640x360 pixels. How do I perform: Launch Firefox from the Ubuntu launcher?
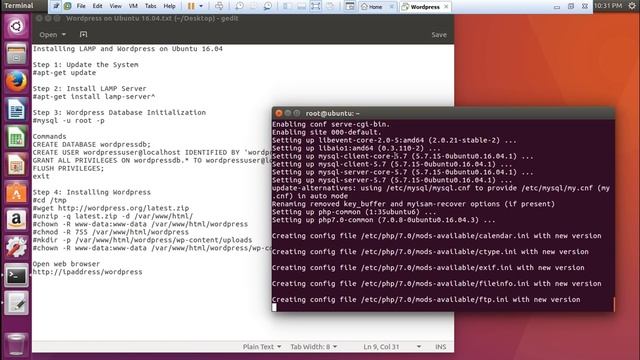coord(16,82)
